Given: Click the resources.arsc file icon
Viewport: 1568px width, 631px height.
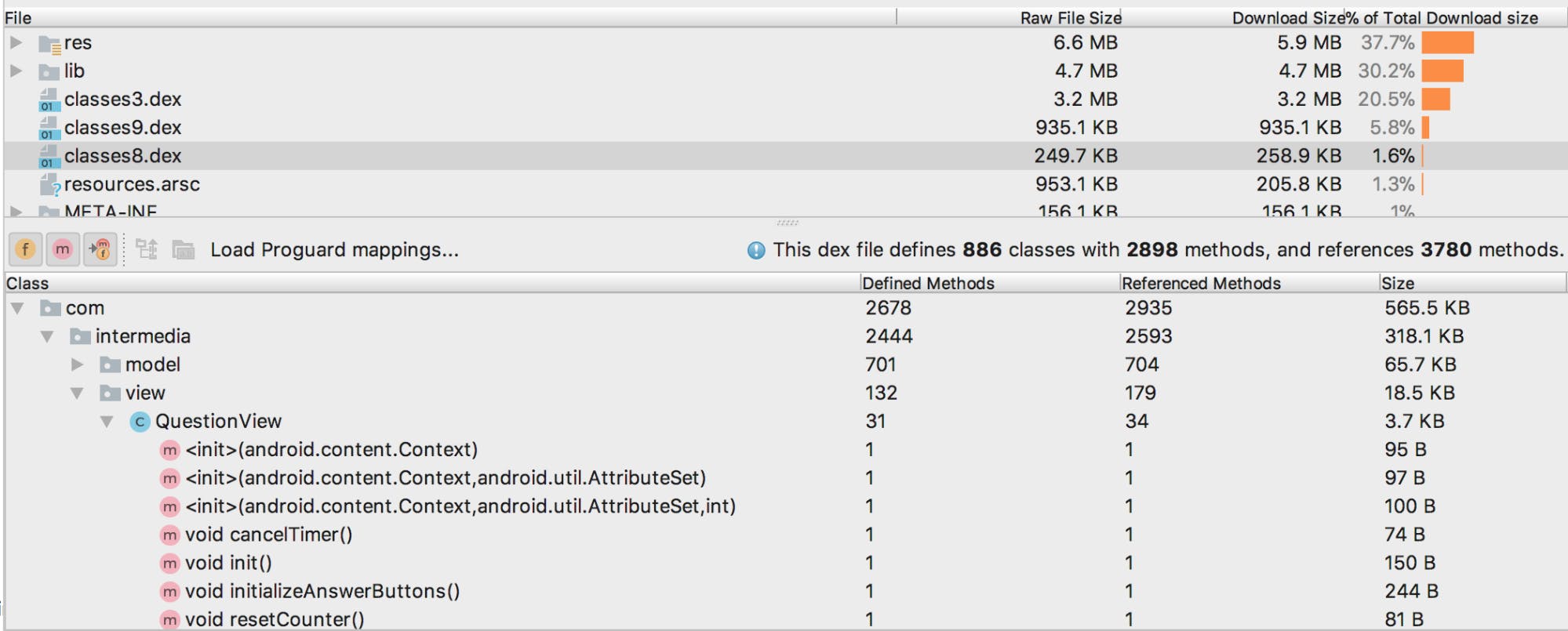Looking at the screenshot, I should tap(50, 184).
